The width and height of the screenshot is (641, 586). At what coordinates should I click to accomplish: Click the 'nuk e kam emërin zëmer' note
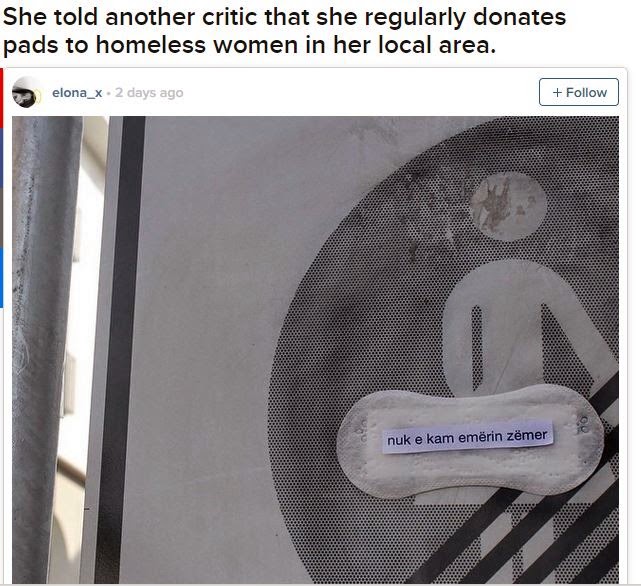(467, 438)
